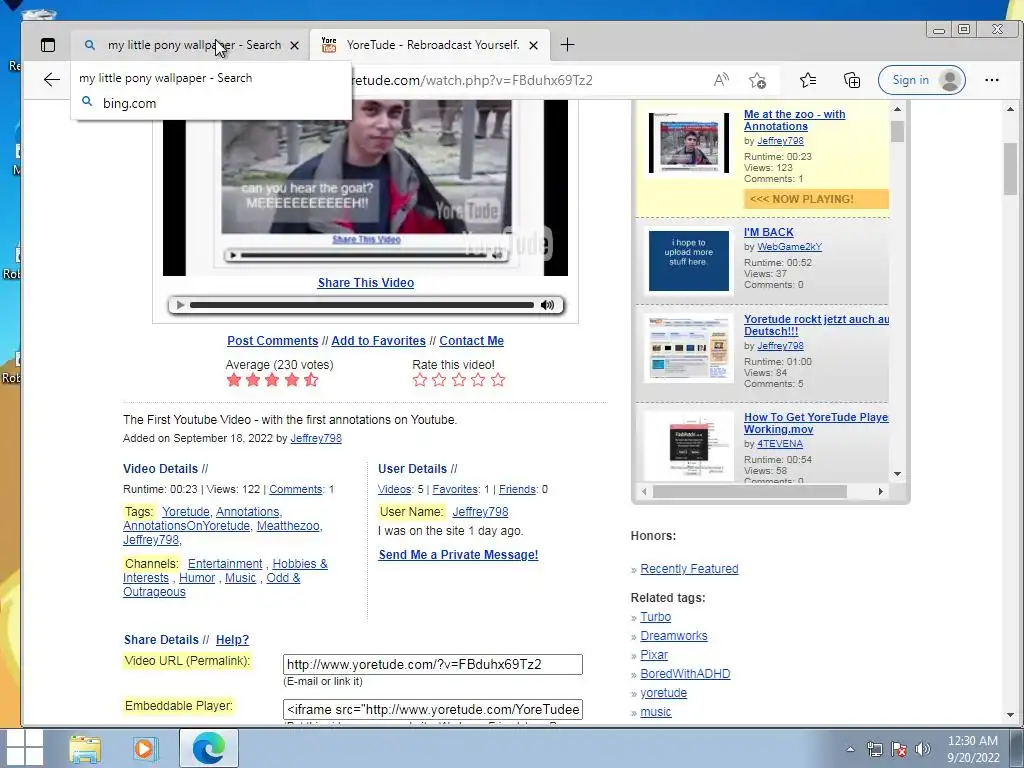Open the Dreamworks related tag
This screenshot has height=768, width=1024.
[x=673, y=635]
